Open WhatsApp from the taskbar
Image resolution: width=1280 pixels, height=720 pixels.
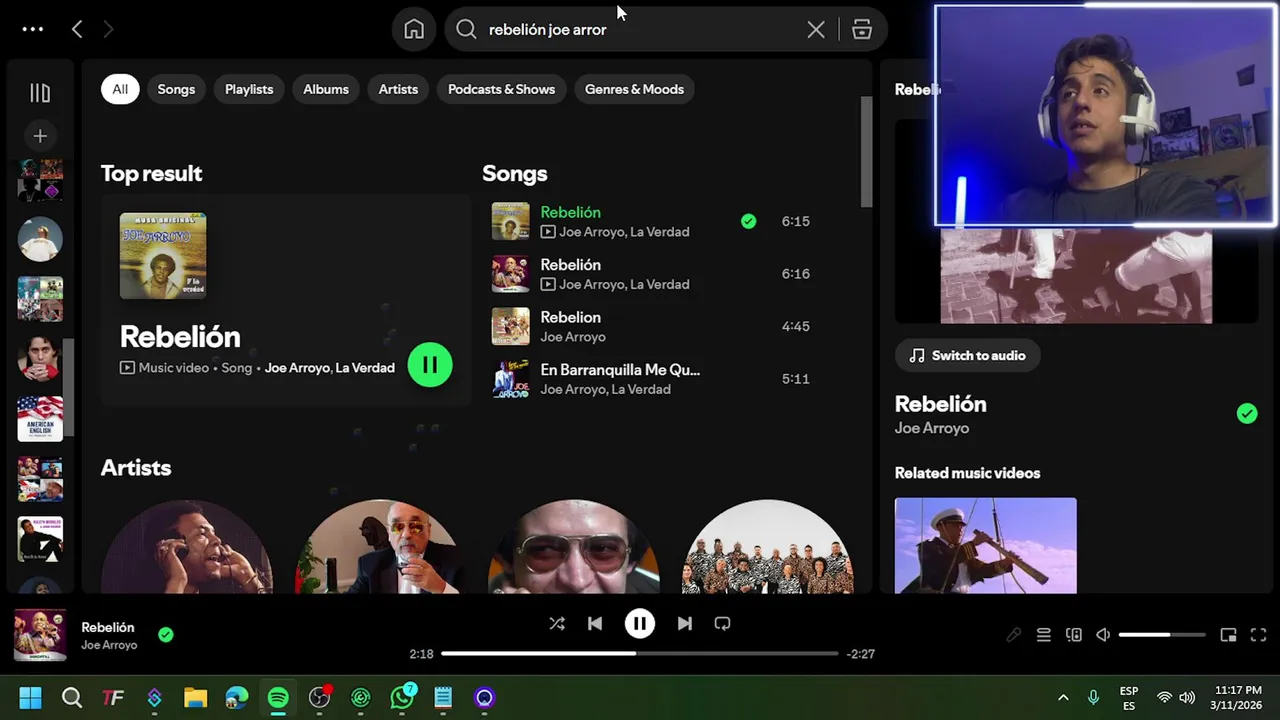402,698
